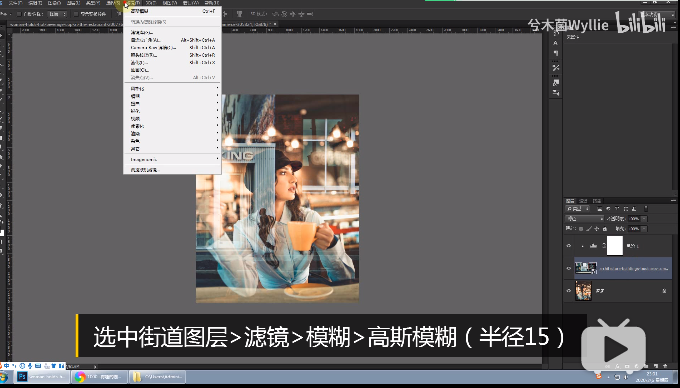Select the 背景 layer thumbnail

(583, 291)
